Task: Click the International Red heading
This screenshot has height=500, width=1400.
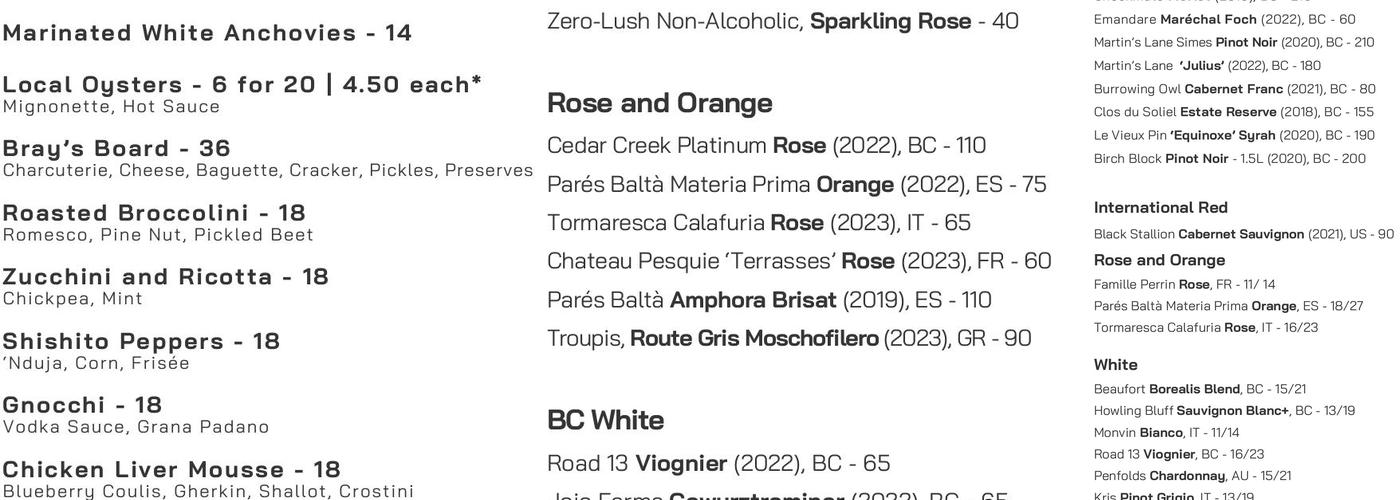Action: point(1160,208)
